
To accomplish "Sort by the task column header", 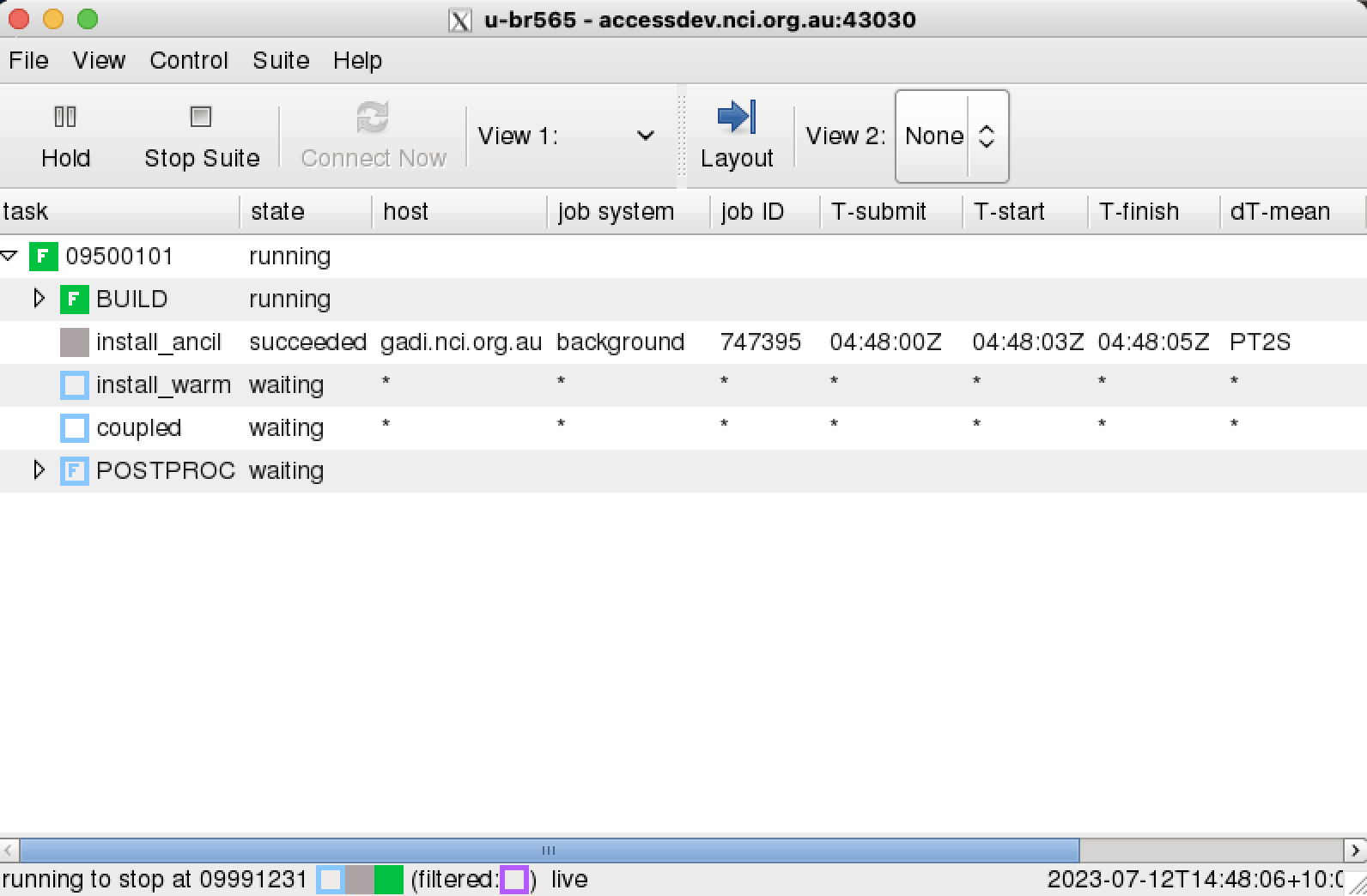I will [119, 211].
